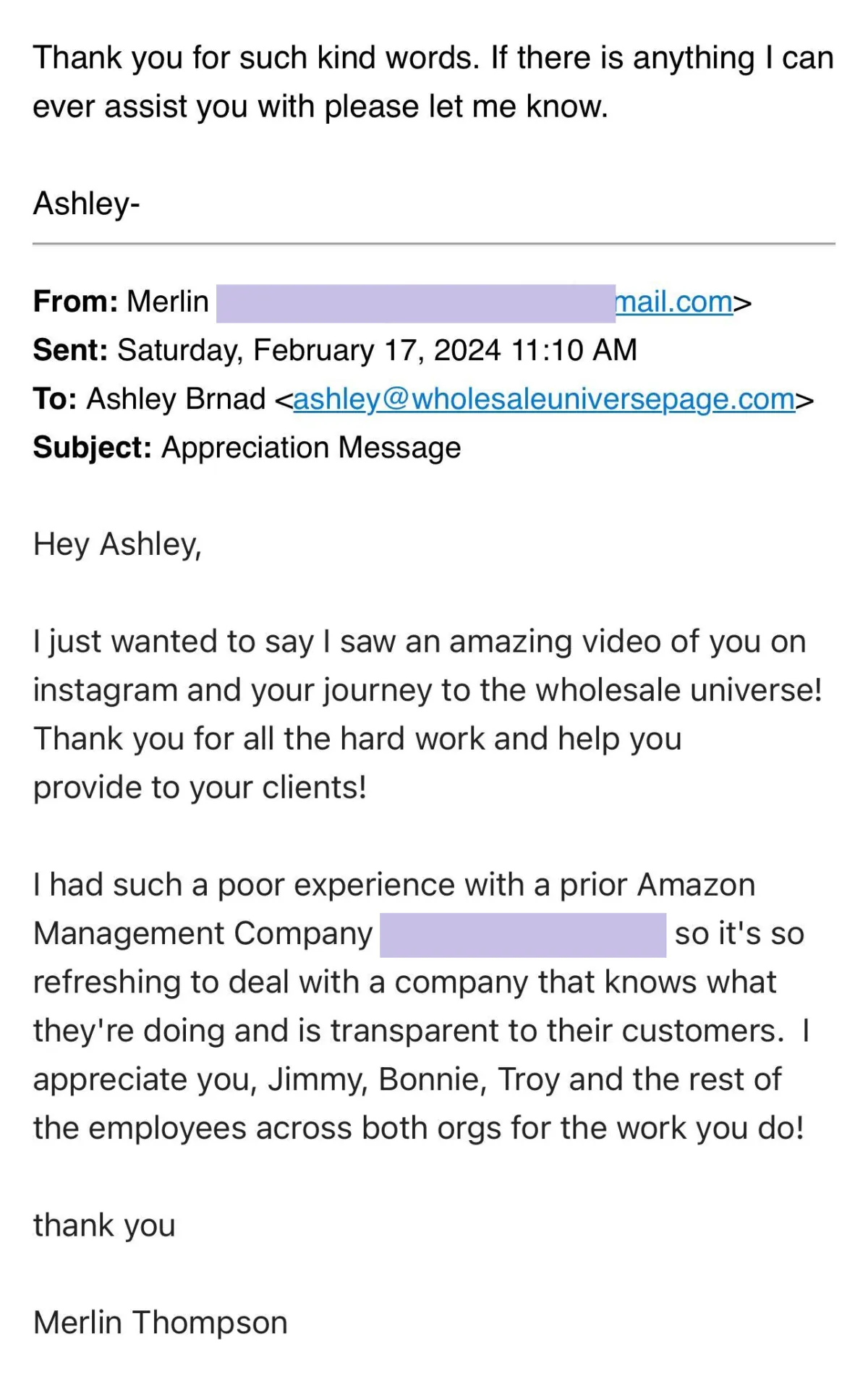Click the bold "Sent:" label

(x=70, y=350)
